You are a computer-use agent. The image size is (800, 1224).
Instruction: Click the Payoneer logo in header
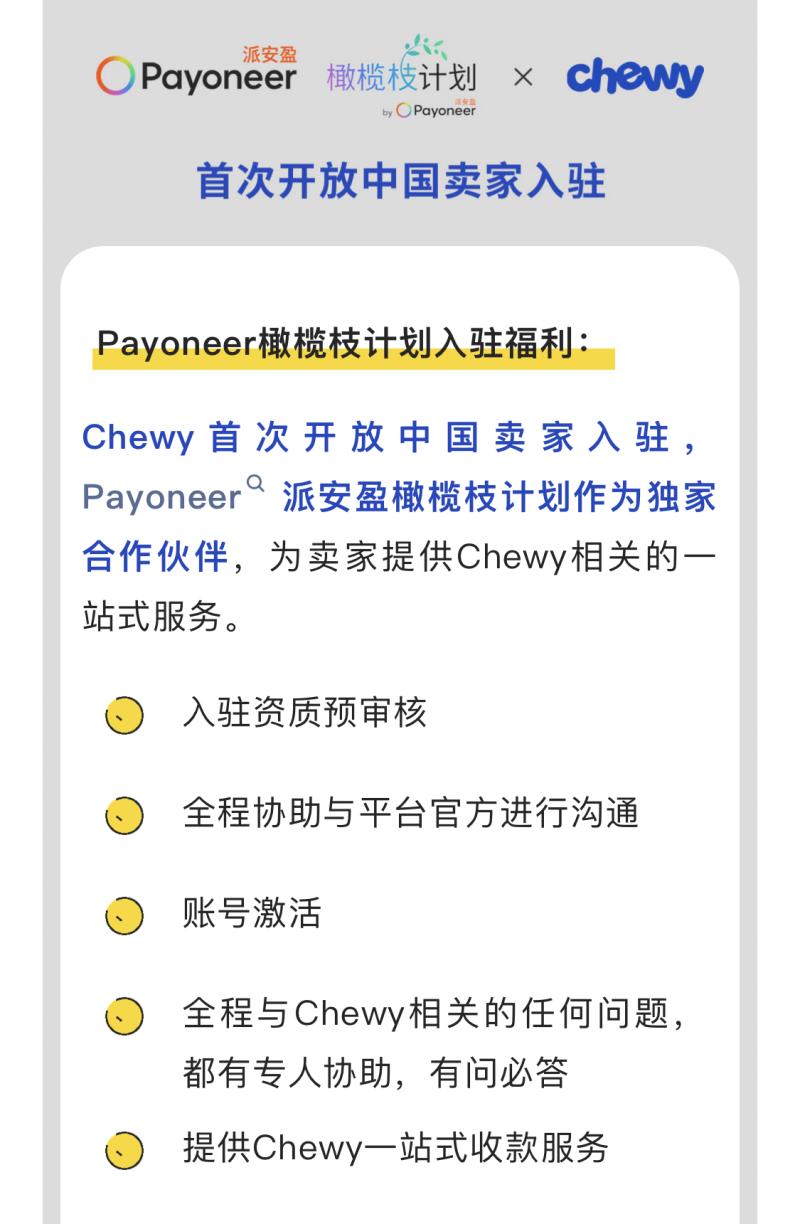(196, 74)
